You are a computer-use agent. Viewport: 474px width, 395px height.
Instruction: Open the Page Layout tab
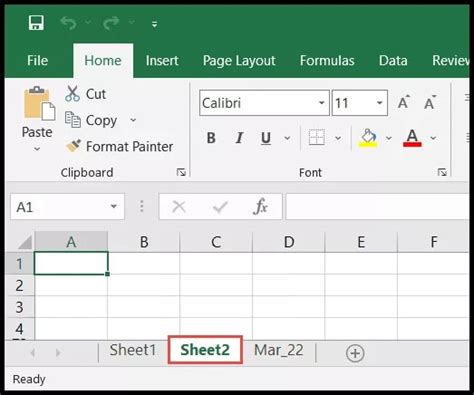pyautogui.click(x=239, y=61)
